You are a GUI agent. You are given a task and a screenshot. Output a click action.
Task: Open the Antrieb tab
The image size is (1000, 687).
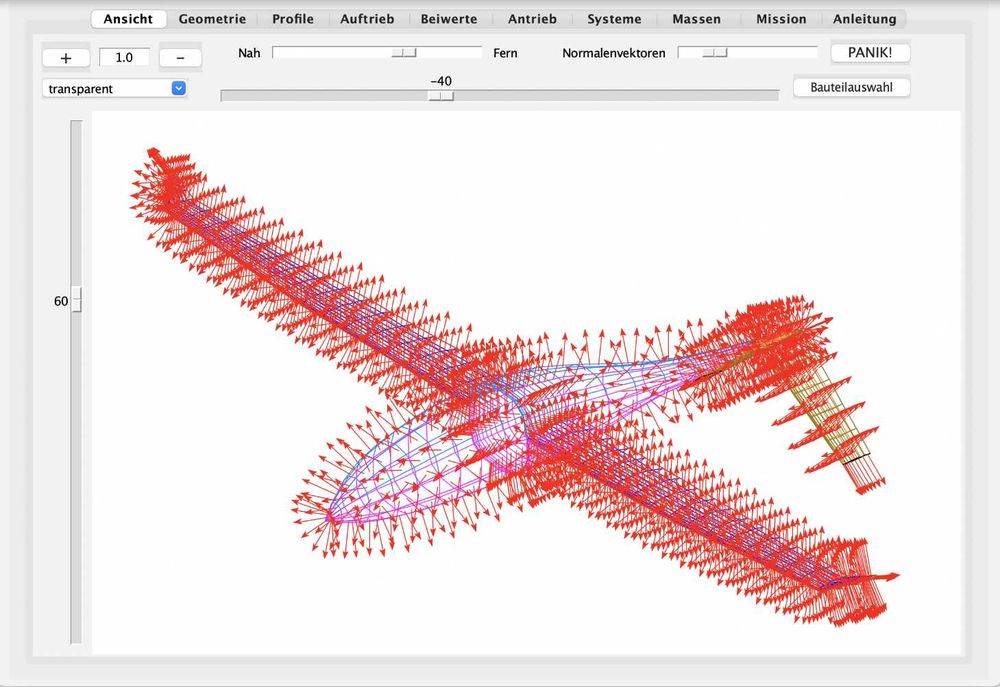point(532,19)
